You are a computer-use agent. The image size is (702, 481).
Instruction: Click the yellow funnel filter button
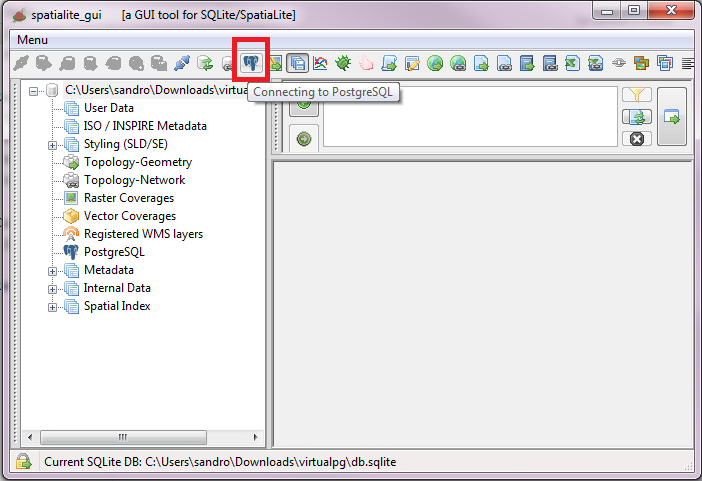pos(637,94)
